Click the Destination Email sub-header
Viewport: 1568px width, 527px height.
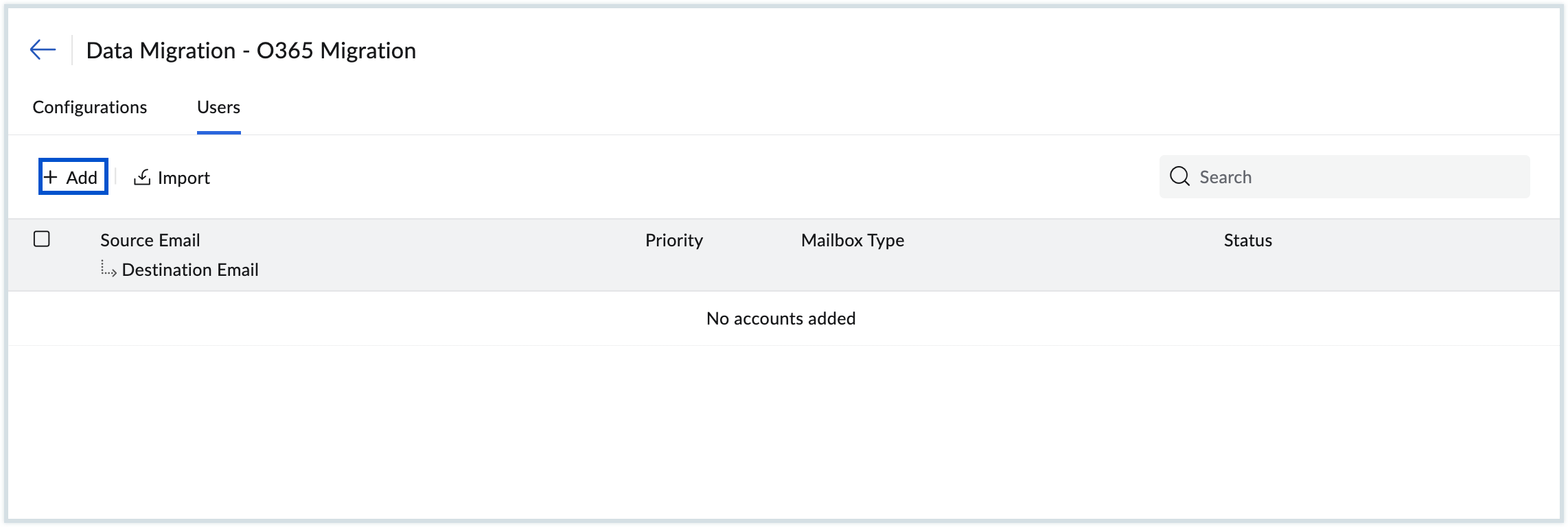[x=190, y=270]
